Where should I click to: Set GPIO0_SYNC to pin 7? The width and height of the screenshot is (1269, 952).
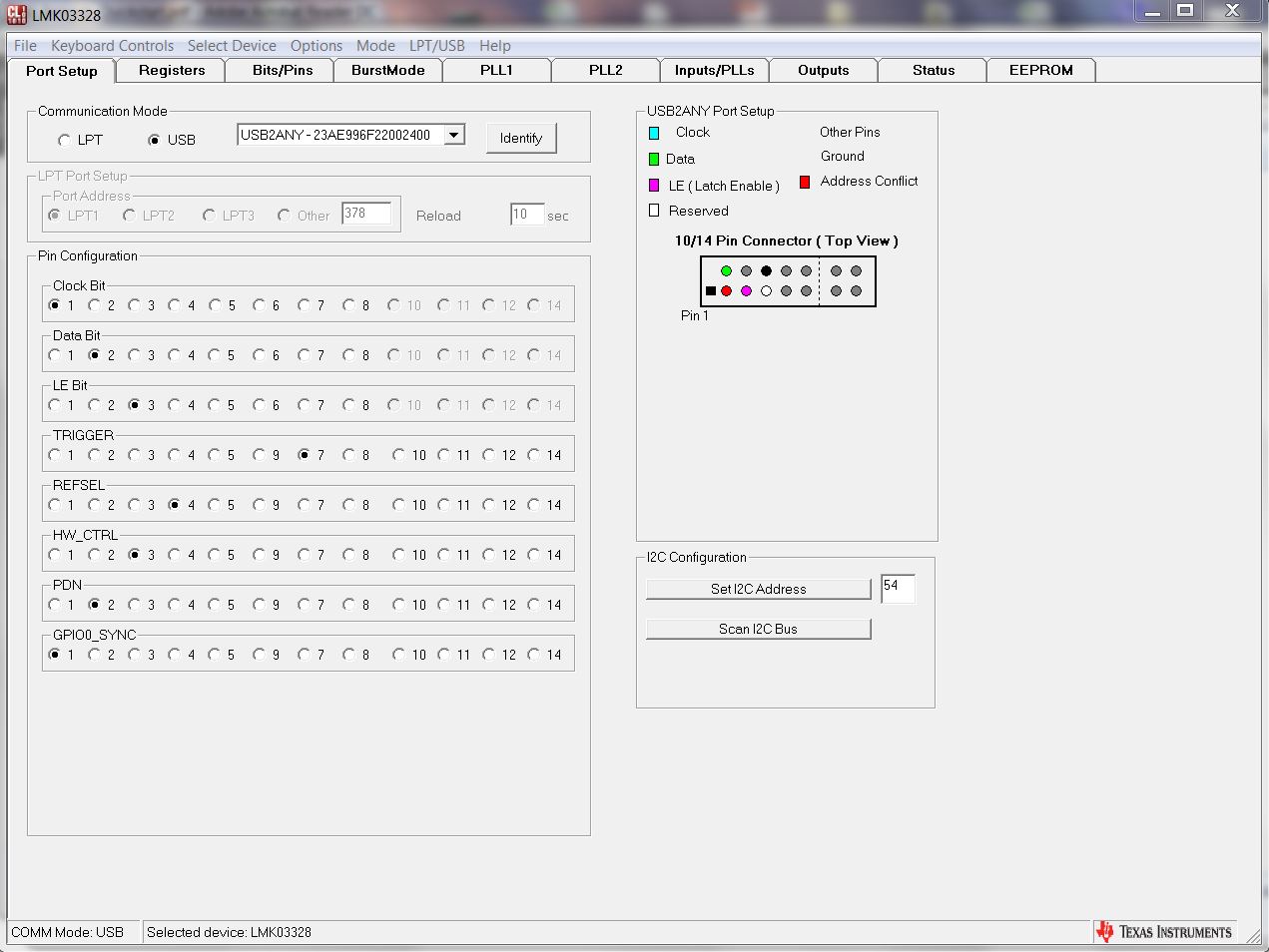click(304, 655)
